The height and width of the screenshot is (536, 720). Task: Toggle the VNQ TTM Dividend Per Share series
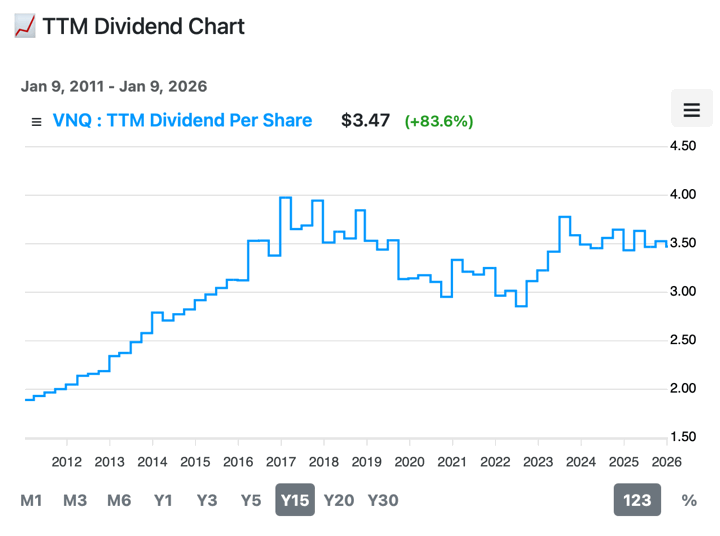click(x=182, y=121)
